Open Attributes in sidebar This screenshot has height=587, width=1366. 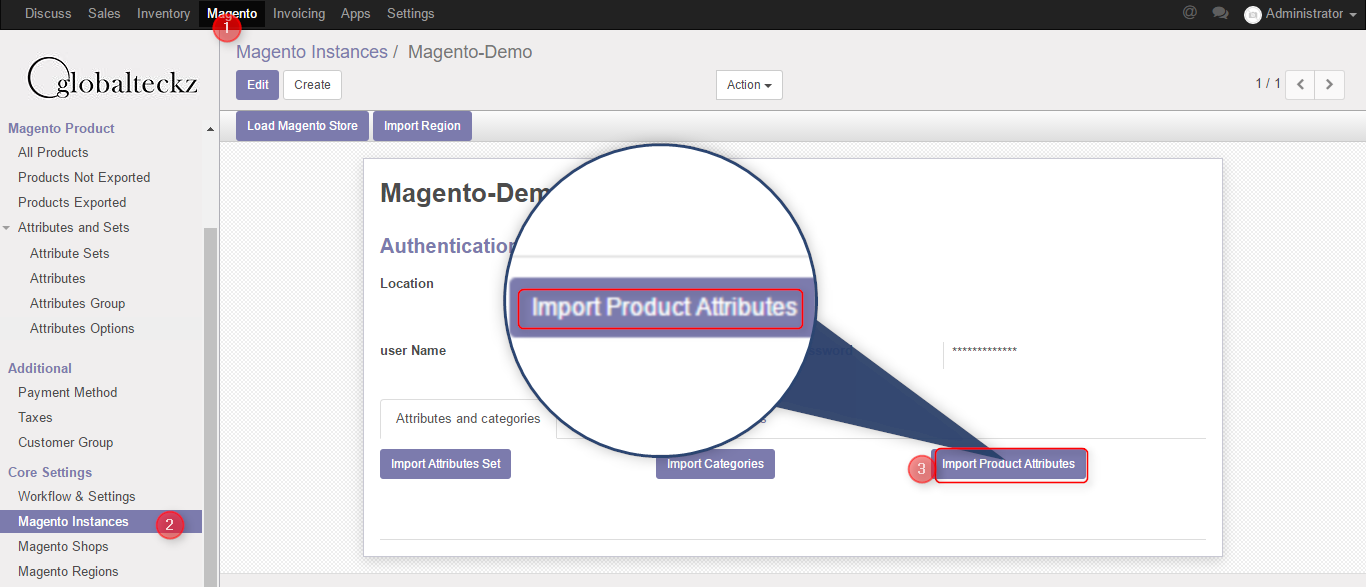58,279
